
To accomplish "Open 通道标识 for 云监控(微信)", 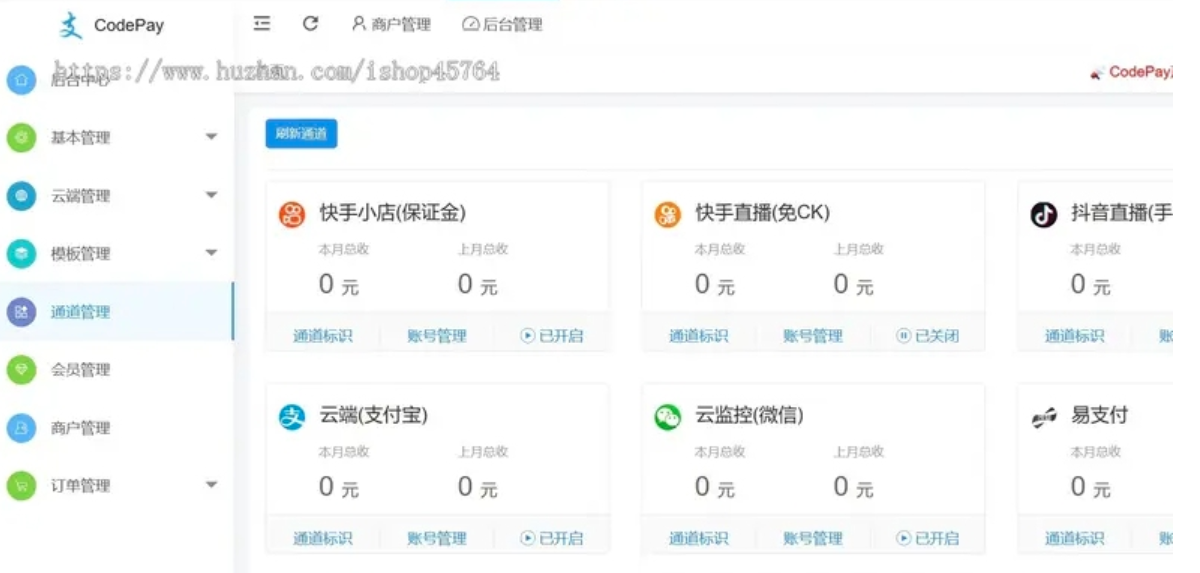I will (699, 538).
